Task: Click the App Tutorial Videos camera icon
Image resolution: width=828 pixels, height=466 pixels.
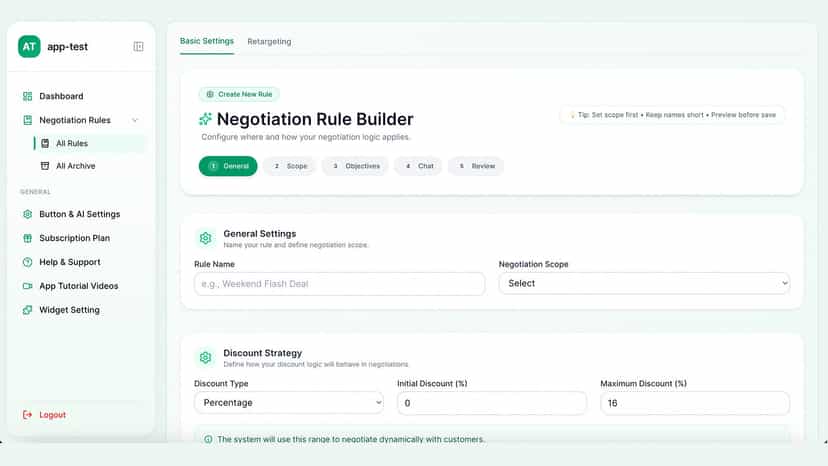Action: pyautogui.click(x=27, y=286)
